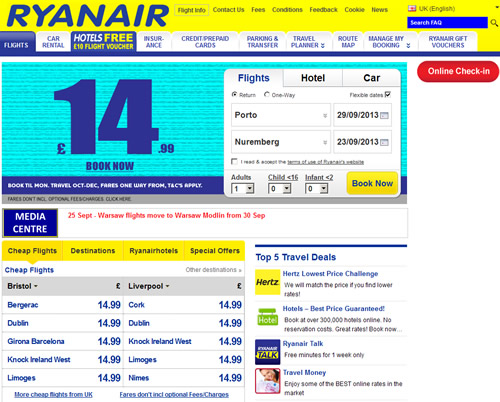Click the Warsaw Modlin news headline
Screen dimensions: 500x402
click(166, 215)
